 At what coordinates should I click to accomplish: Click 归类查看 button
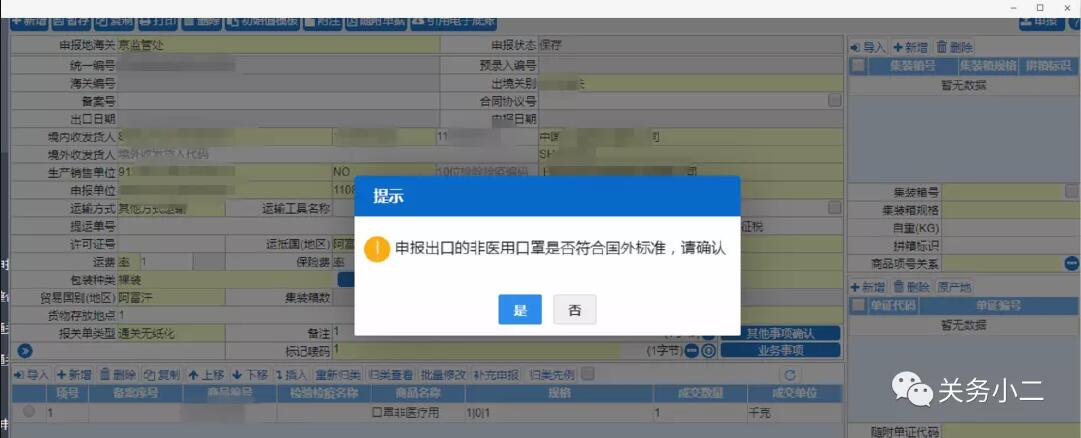point(391,375)
